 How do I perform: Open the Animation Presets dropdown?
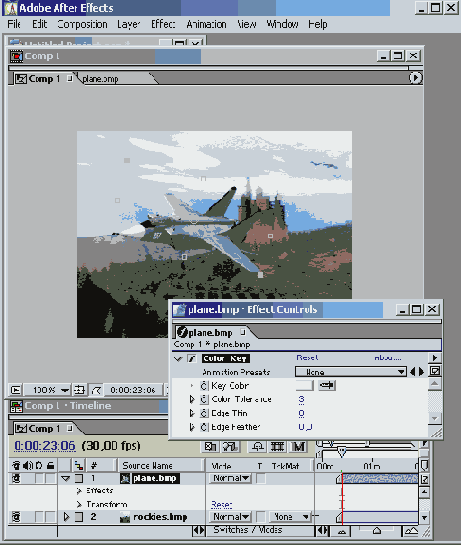pyautogui.click(x=351, y=372)
